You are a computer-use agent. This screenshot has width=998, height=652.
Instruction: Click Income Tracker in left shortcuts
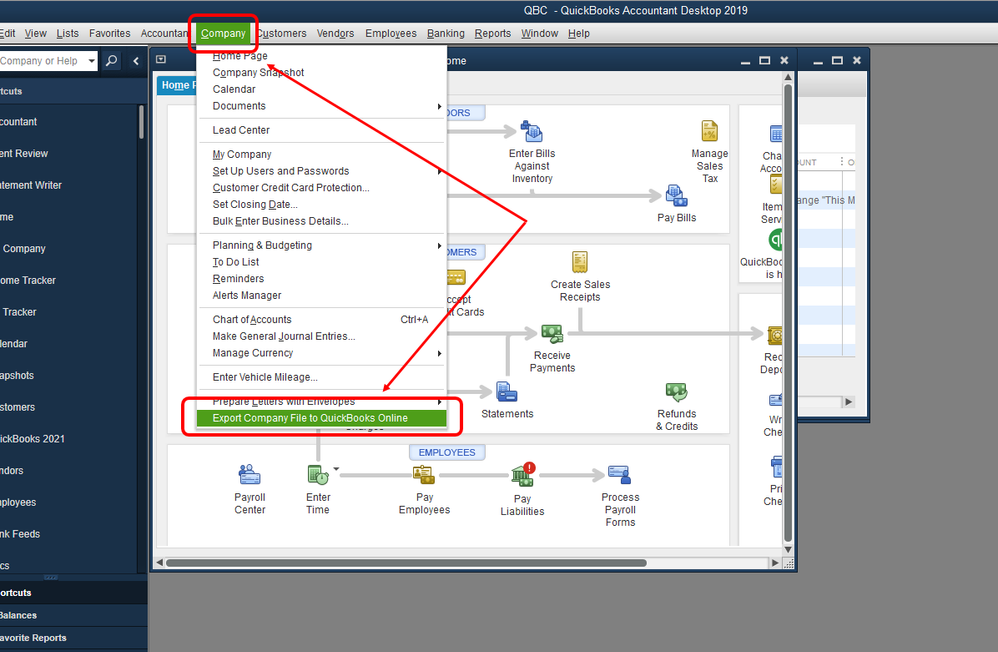tap(27, 280)
